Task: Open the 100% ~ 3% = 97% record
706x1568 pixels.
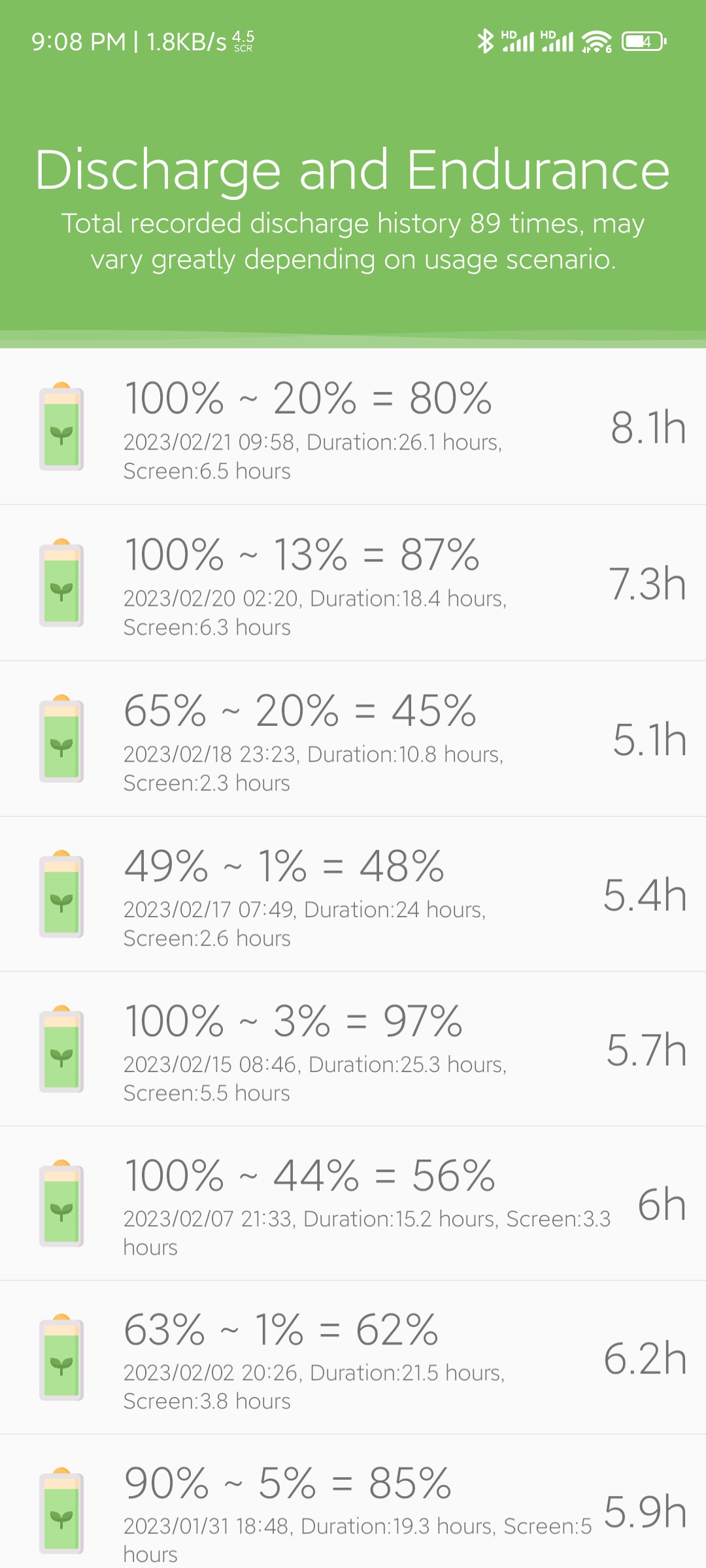Action: [353, 1049]
